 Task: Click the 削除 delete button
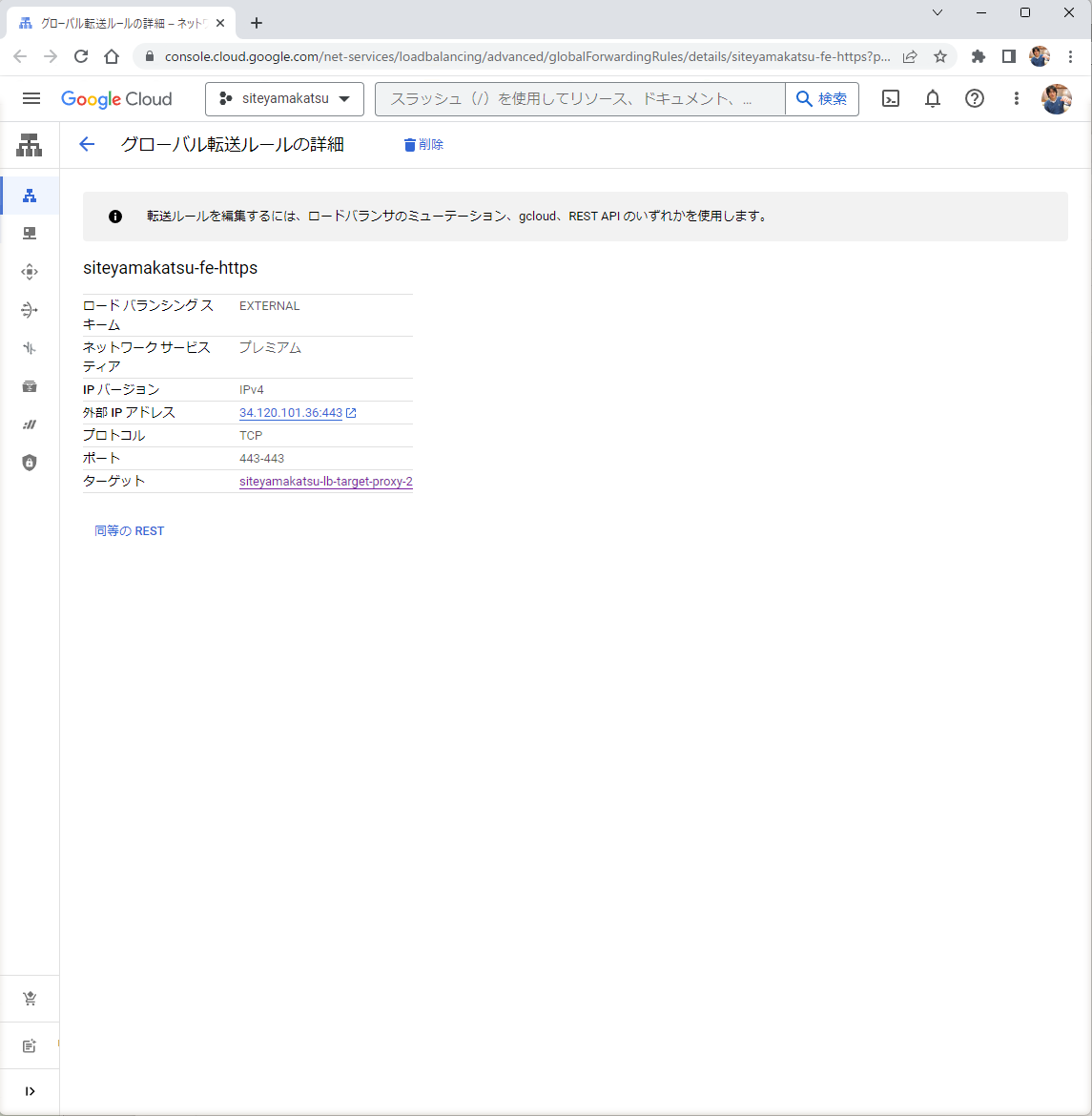tap(423, 145)
